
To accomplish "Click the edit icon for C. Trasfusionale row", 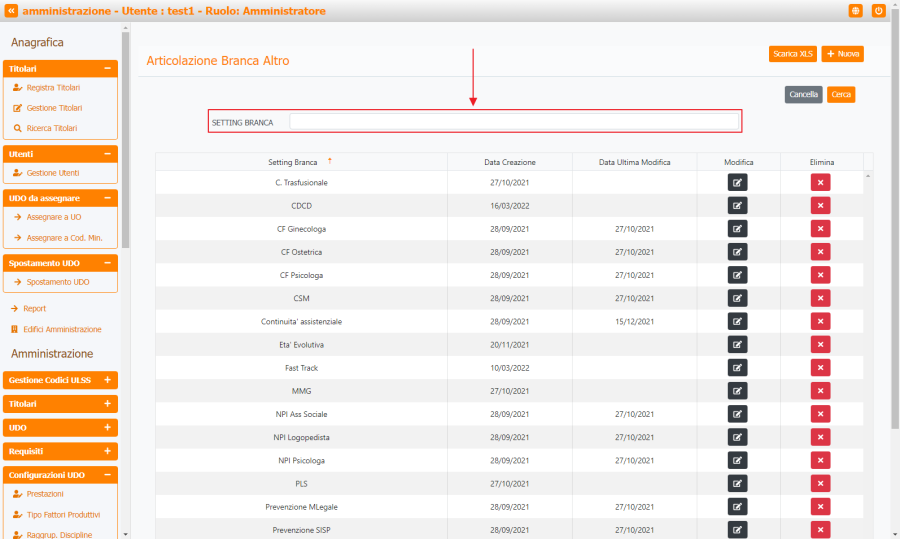I will point(737,182).
